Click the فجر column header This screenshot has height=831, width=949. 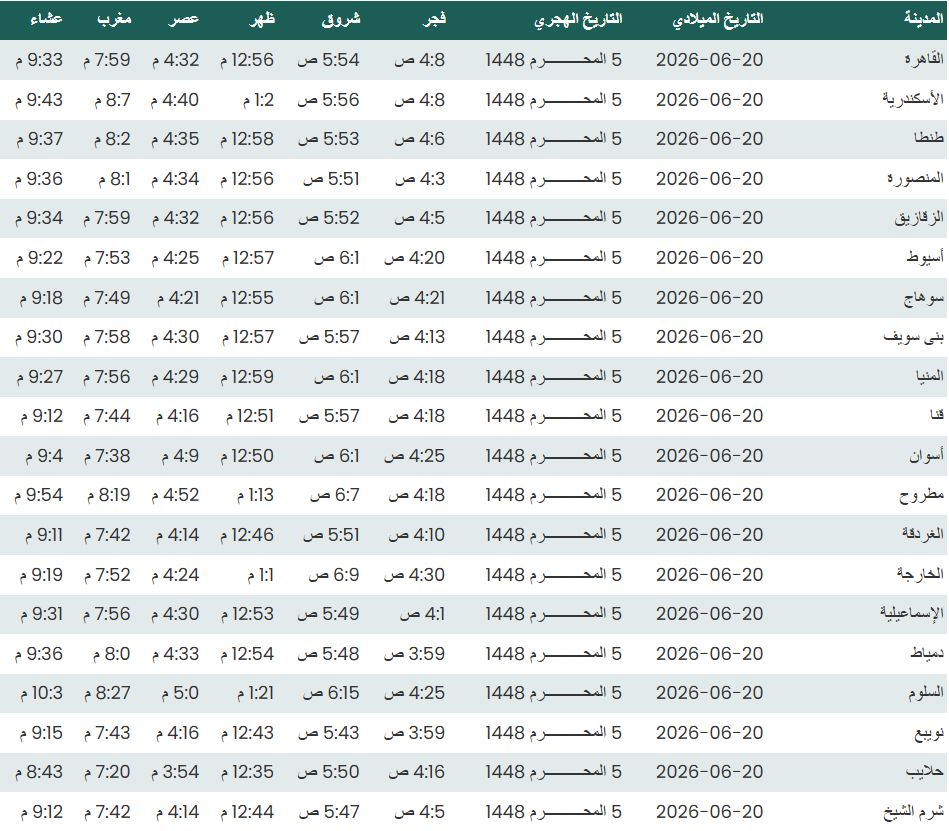pyautogui.click(x=435, y=19)
